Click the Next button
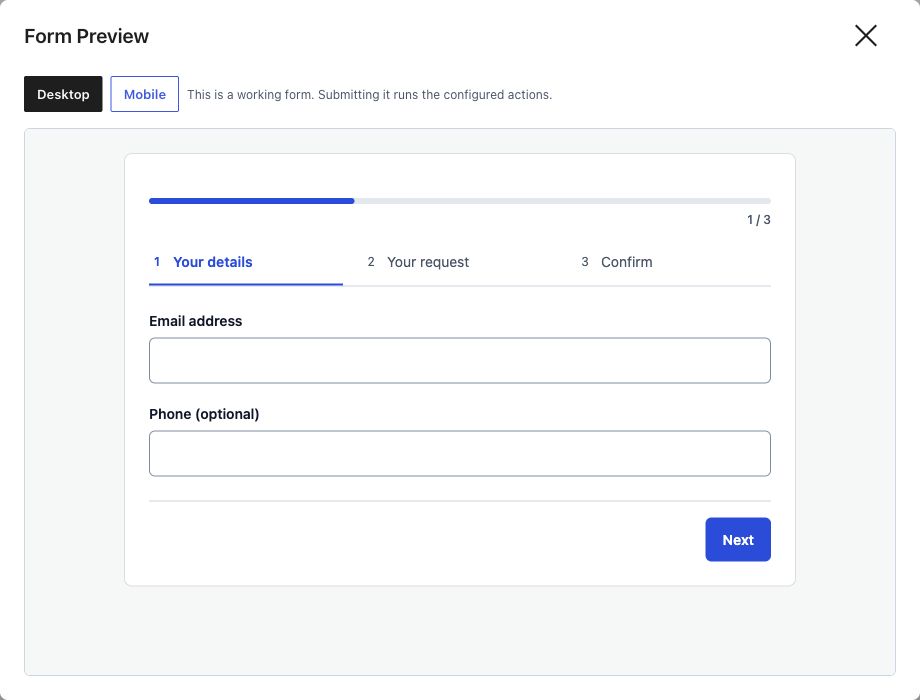The image size is (920, 700). click(x=738, y=539)
